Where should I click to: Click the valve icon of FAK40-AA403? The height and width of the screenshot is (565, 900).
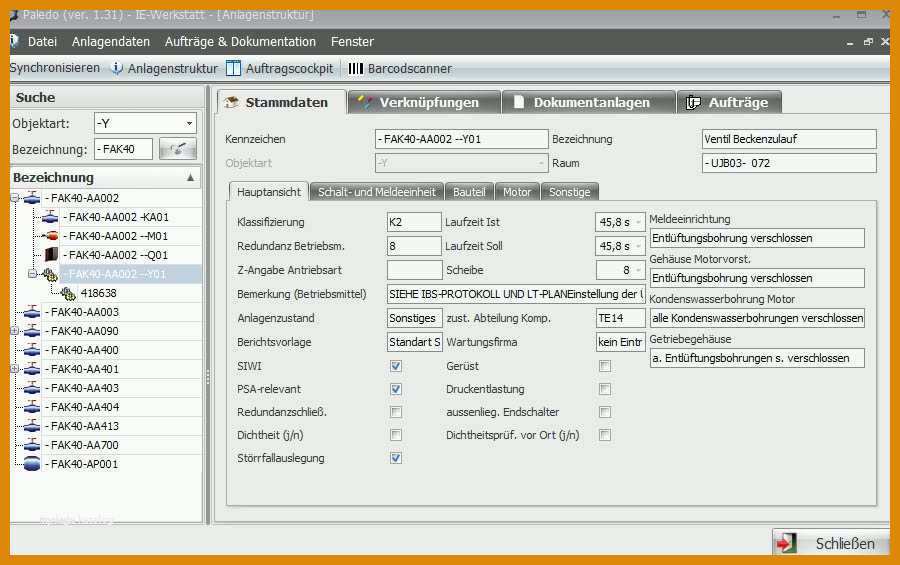click(x=32, y=388)
